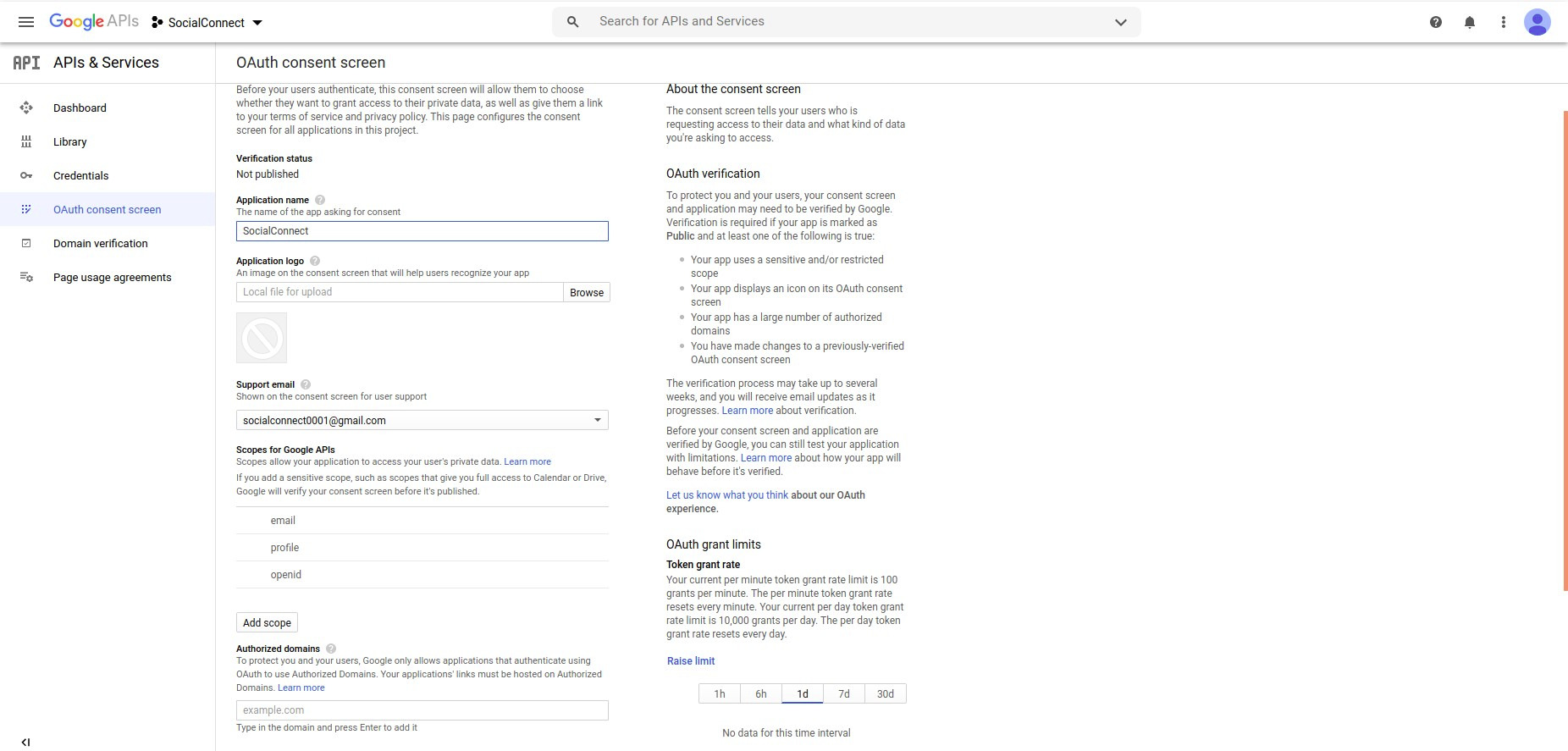Select OAuth consent screen menu item
Screen dimensions: 1568x751
pos(108,209)
